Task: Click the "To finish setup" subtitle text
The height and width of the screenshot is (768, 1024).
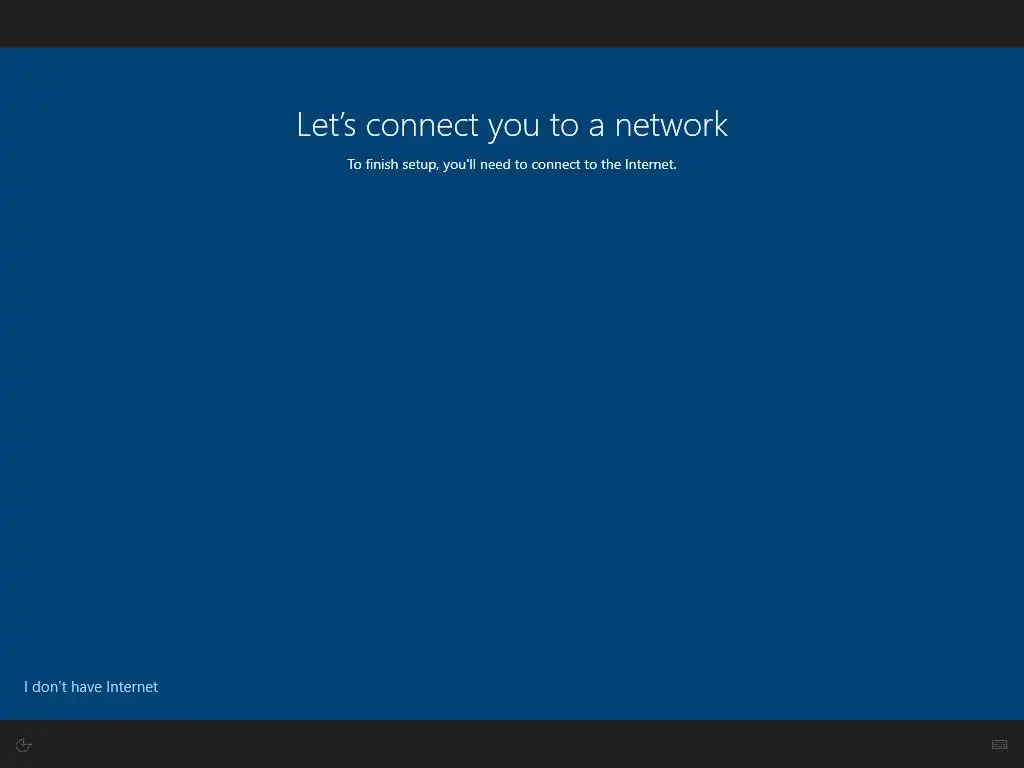Action: tap(511, 164)
